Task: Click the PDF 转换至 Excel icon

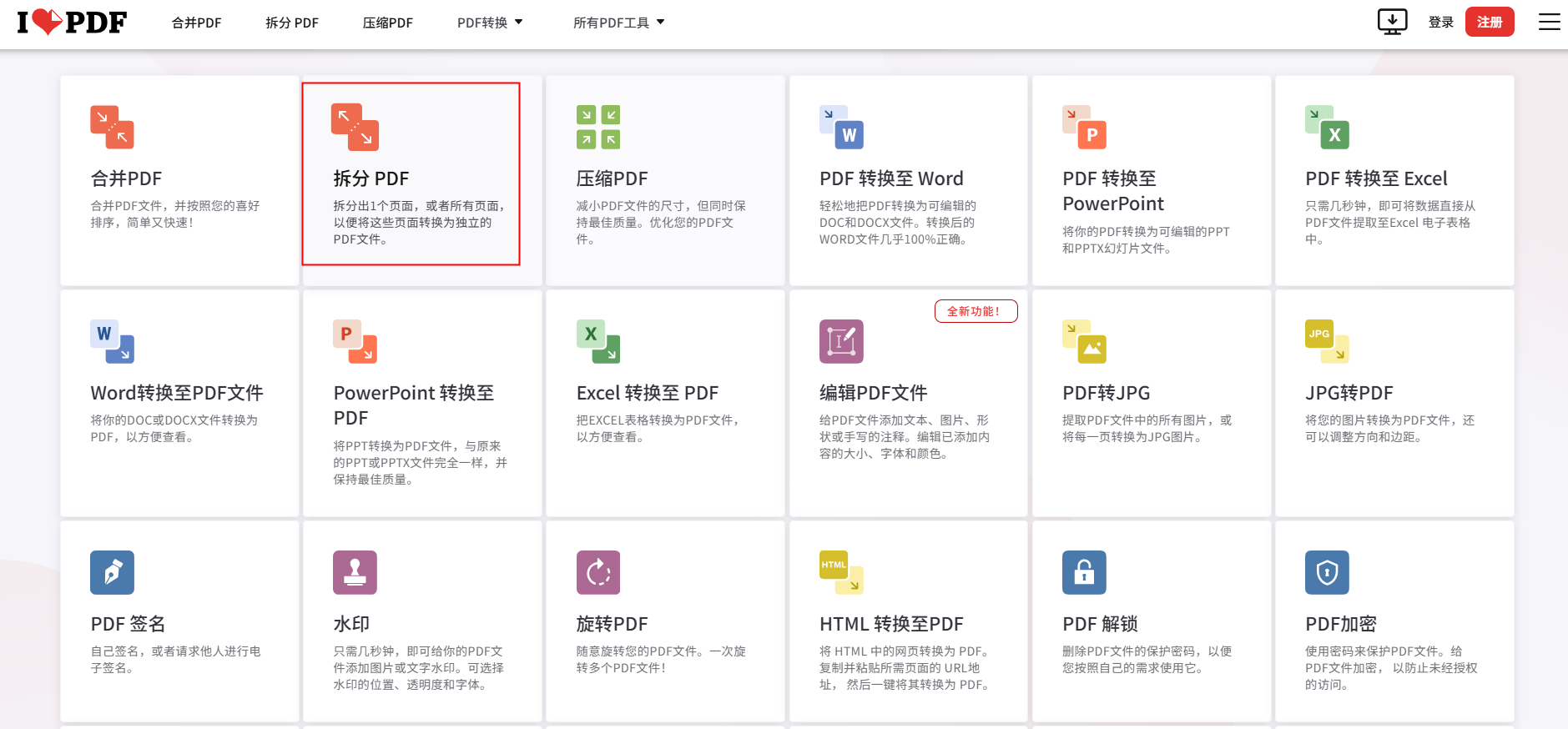Action: (1327, 128)
